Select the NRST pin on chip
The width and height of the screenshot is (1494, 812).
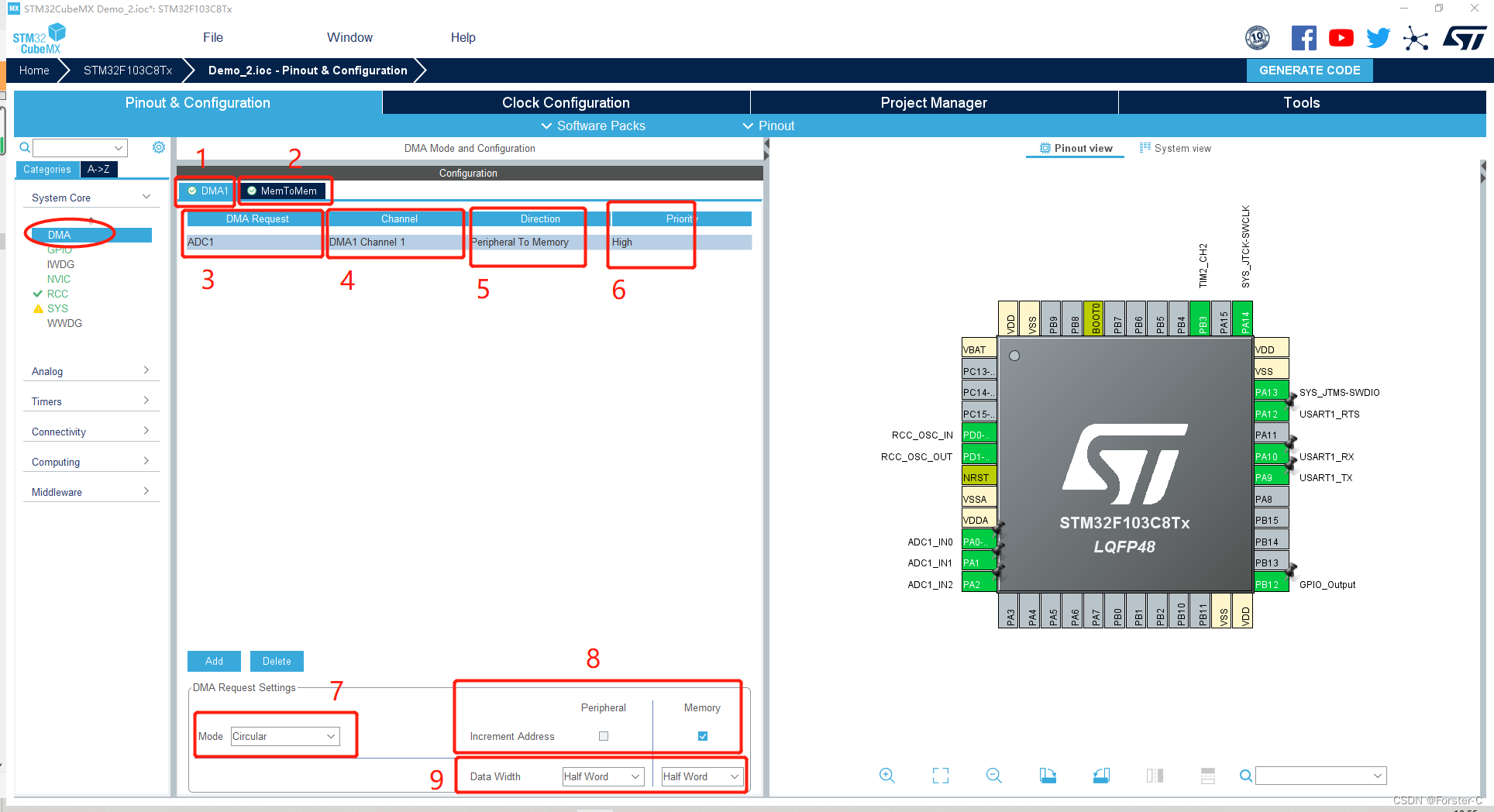(979, 477)
